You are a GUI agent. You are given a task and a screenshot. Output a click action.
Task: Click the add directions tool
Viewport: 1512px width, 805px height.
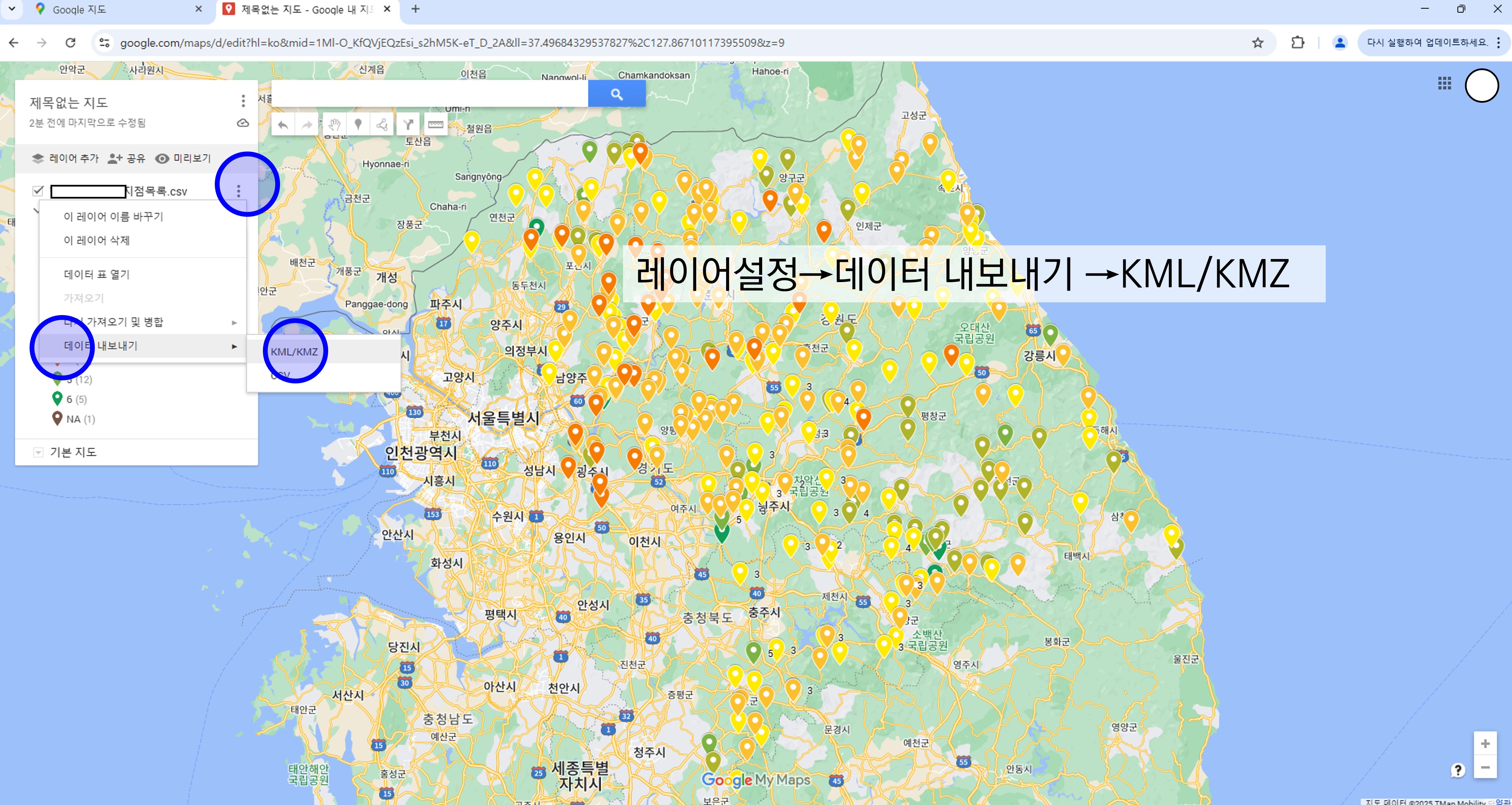click(408, 124)
